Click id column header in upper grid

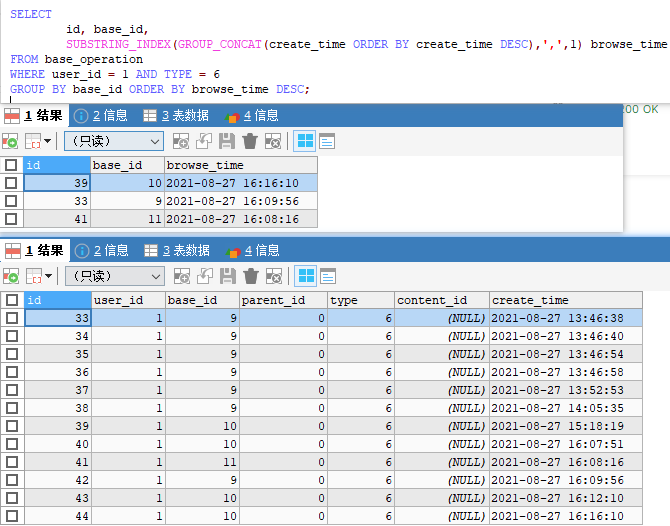click(x=57, y=165)
